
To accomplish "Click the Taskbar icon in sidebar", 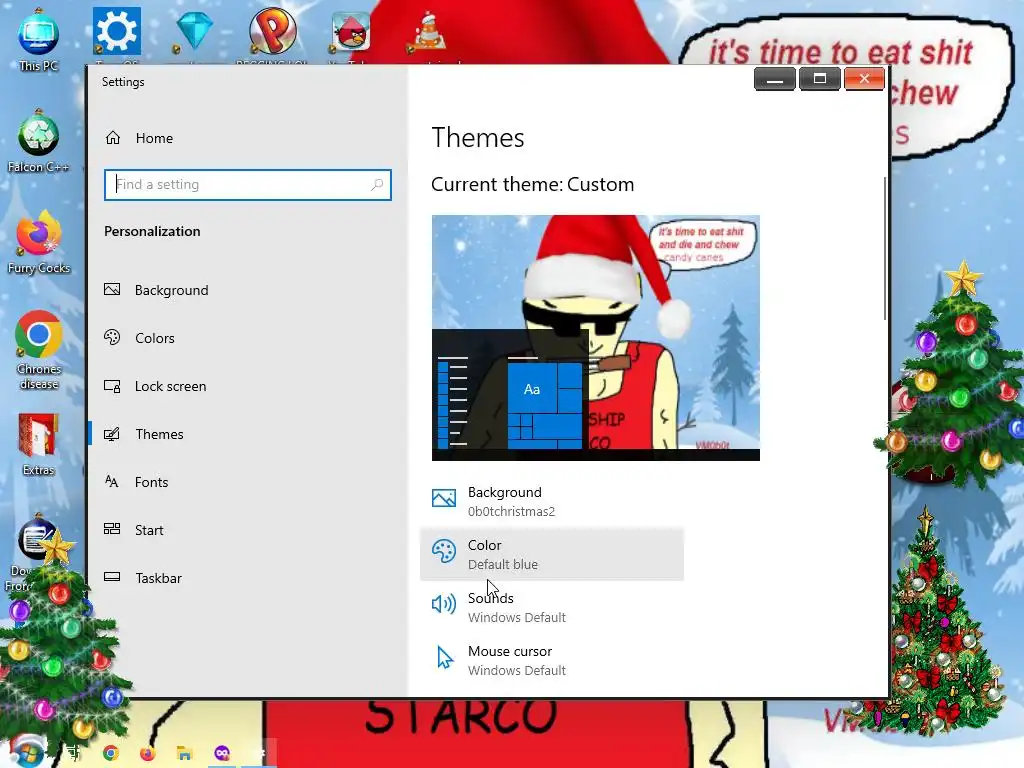I will (x=112, y=577).
